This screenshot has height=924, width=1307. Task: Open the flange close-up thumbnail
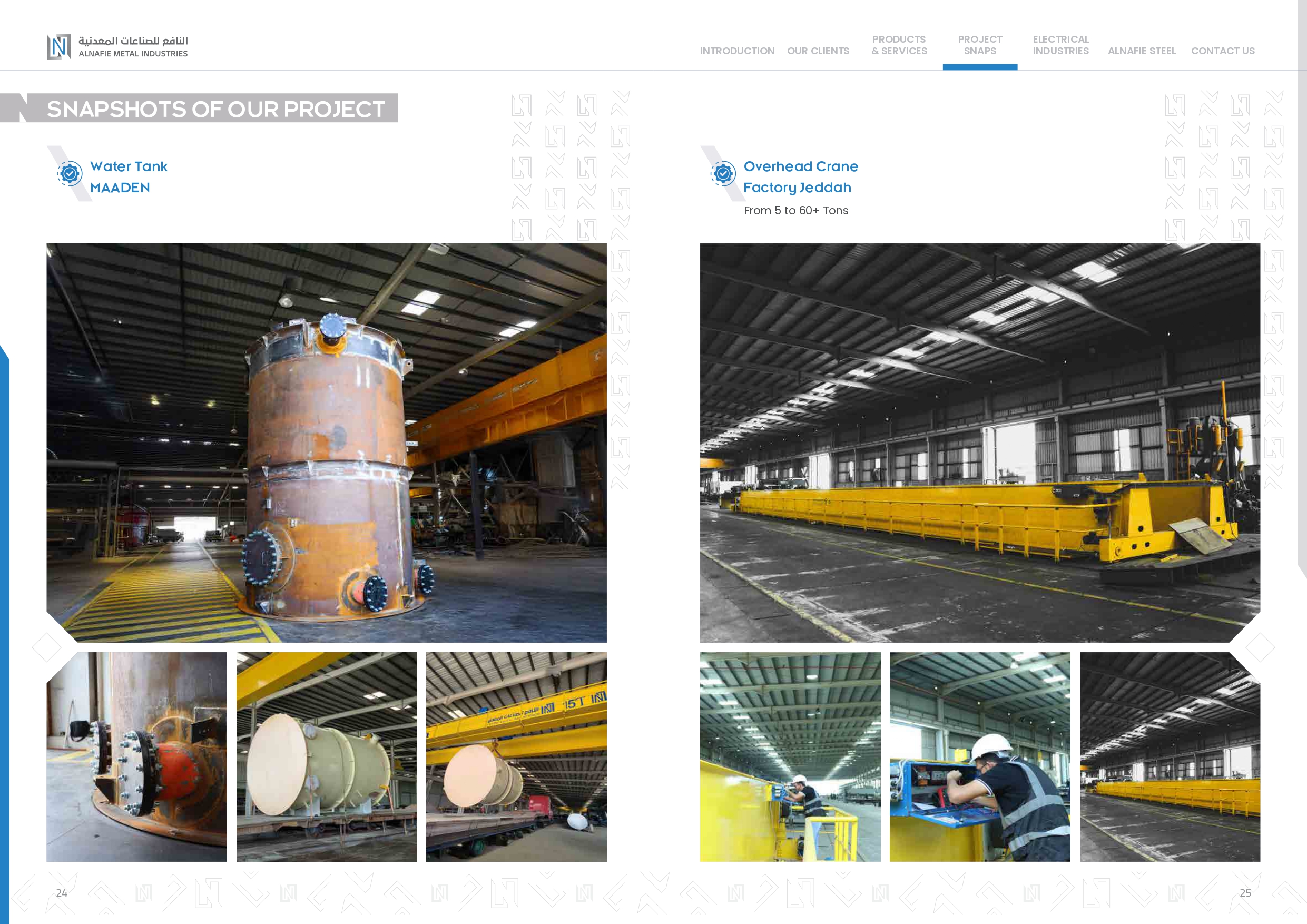coord(136,756)
